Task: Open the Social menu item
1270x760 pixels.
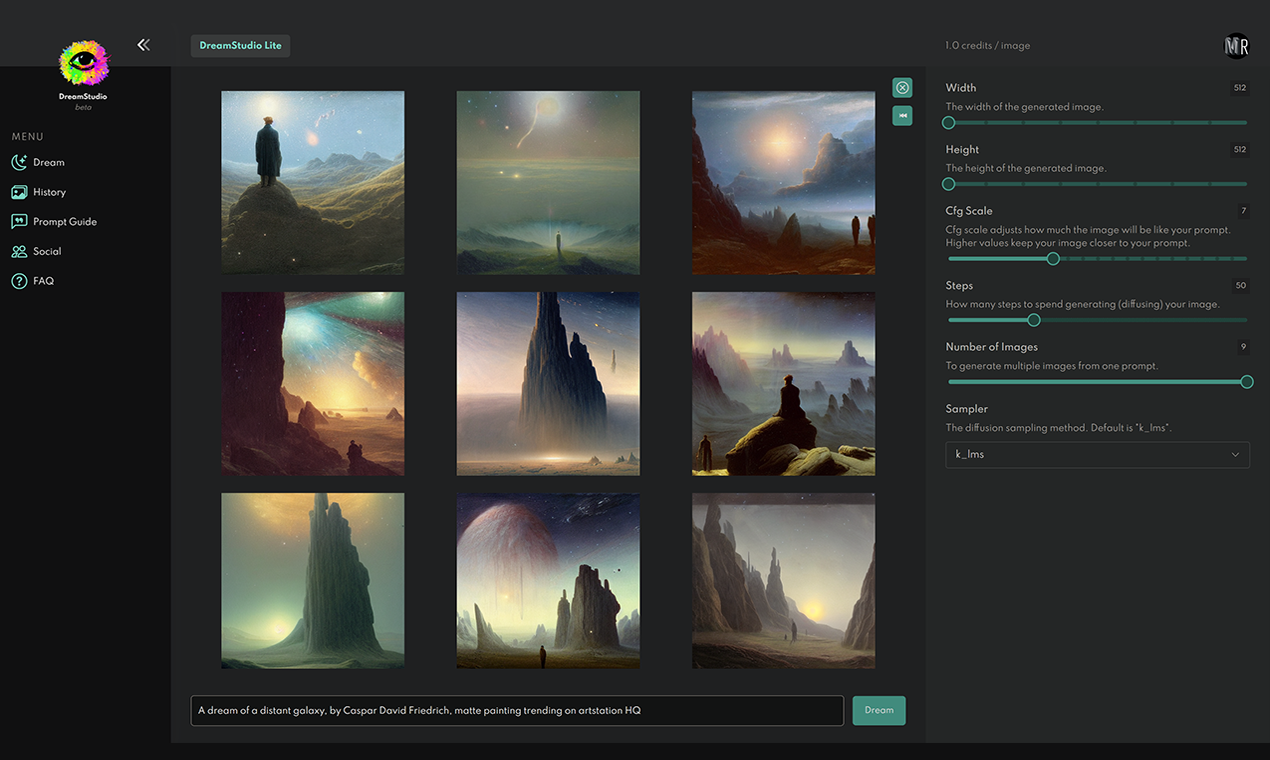Action: (x=36, y=252)
